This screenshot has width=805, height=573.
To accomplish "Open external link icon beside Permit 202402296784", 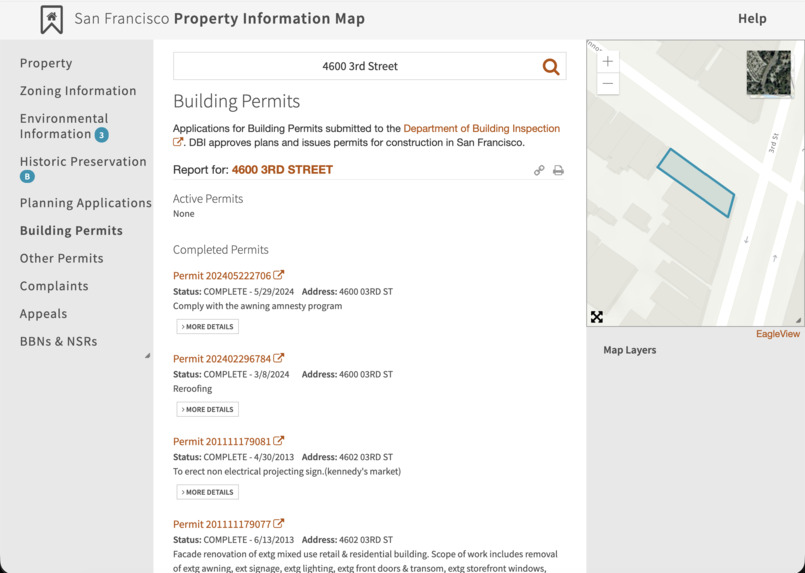I will coord(278,357).
